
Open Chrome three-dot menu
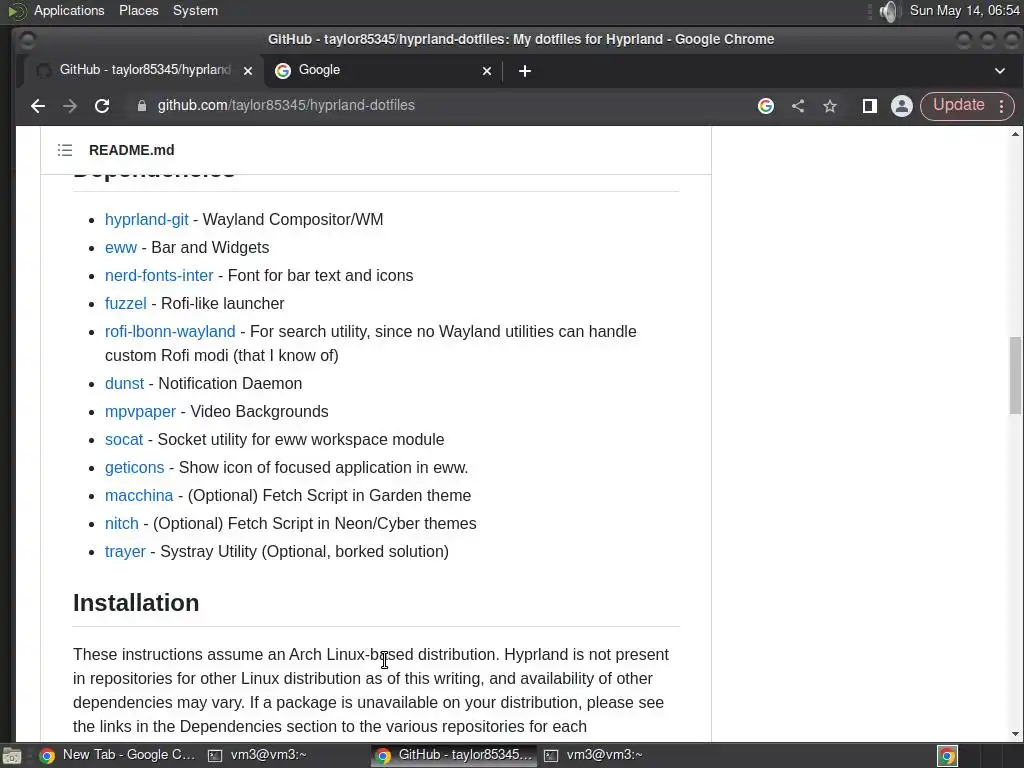(1002, 106)
